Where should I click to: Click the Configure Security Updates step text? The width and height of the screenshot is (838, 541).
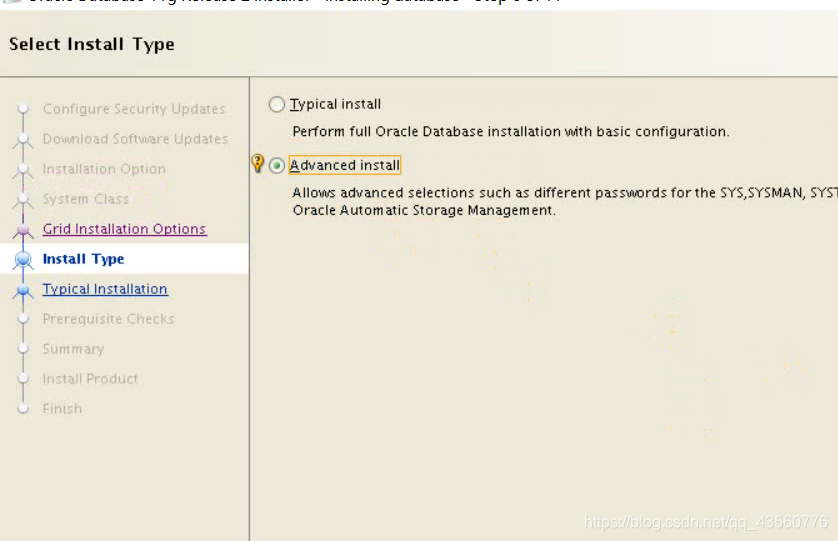(x=134, y=109)
